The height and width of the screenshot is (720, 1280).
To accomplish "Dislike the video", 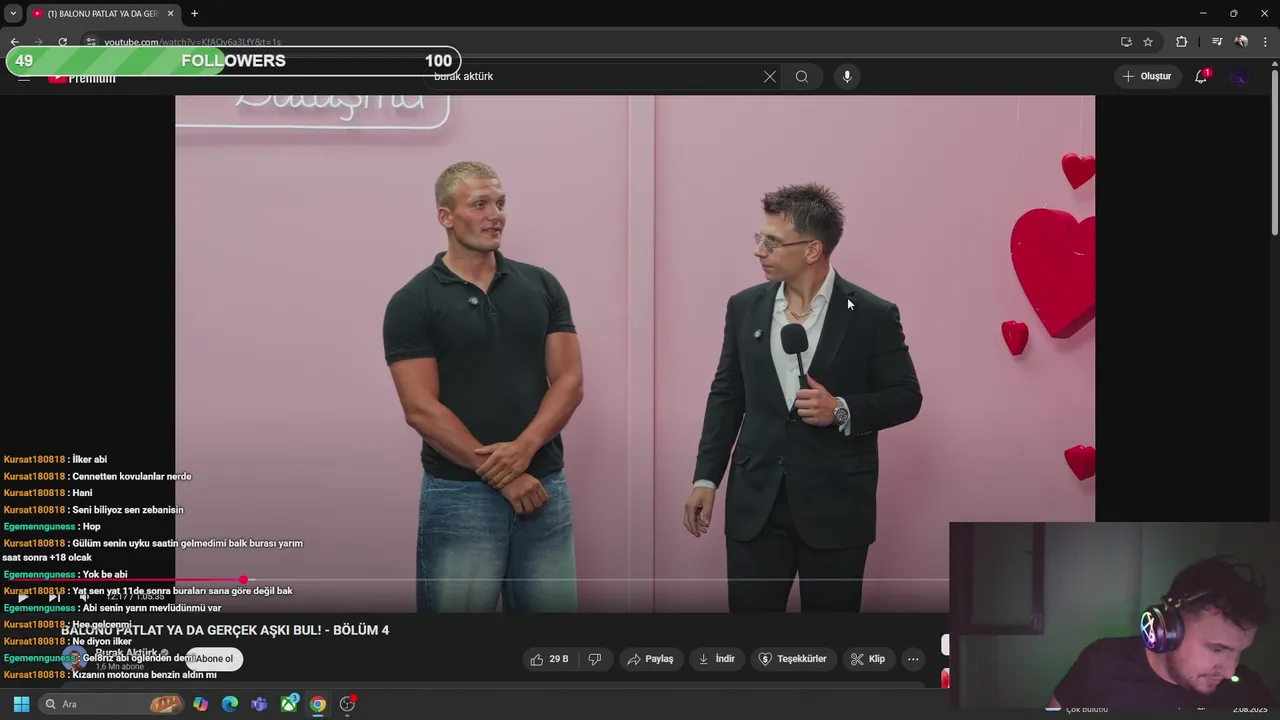I will pyautogui.click(x=595, y=659).
